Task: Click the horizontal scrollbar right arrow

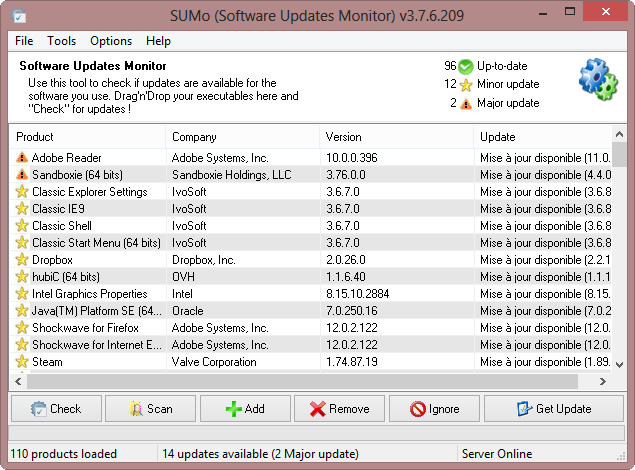Action: click(603, 381)
